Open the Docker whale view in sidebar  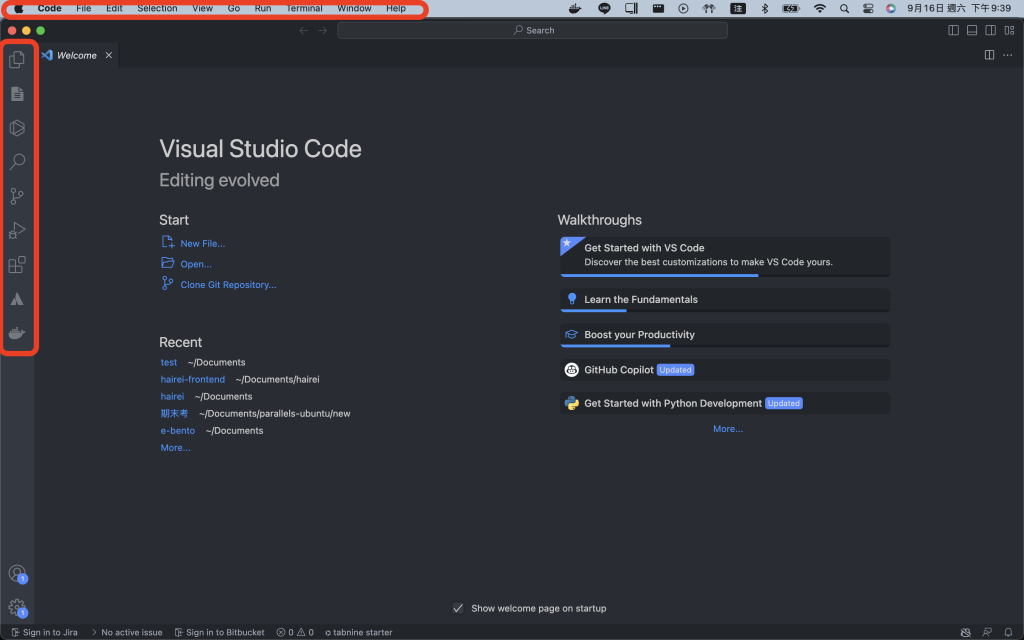pyautogui.click(x=17, y=333)
